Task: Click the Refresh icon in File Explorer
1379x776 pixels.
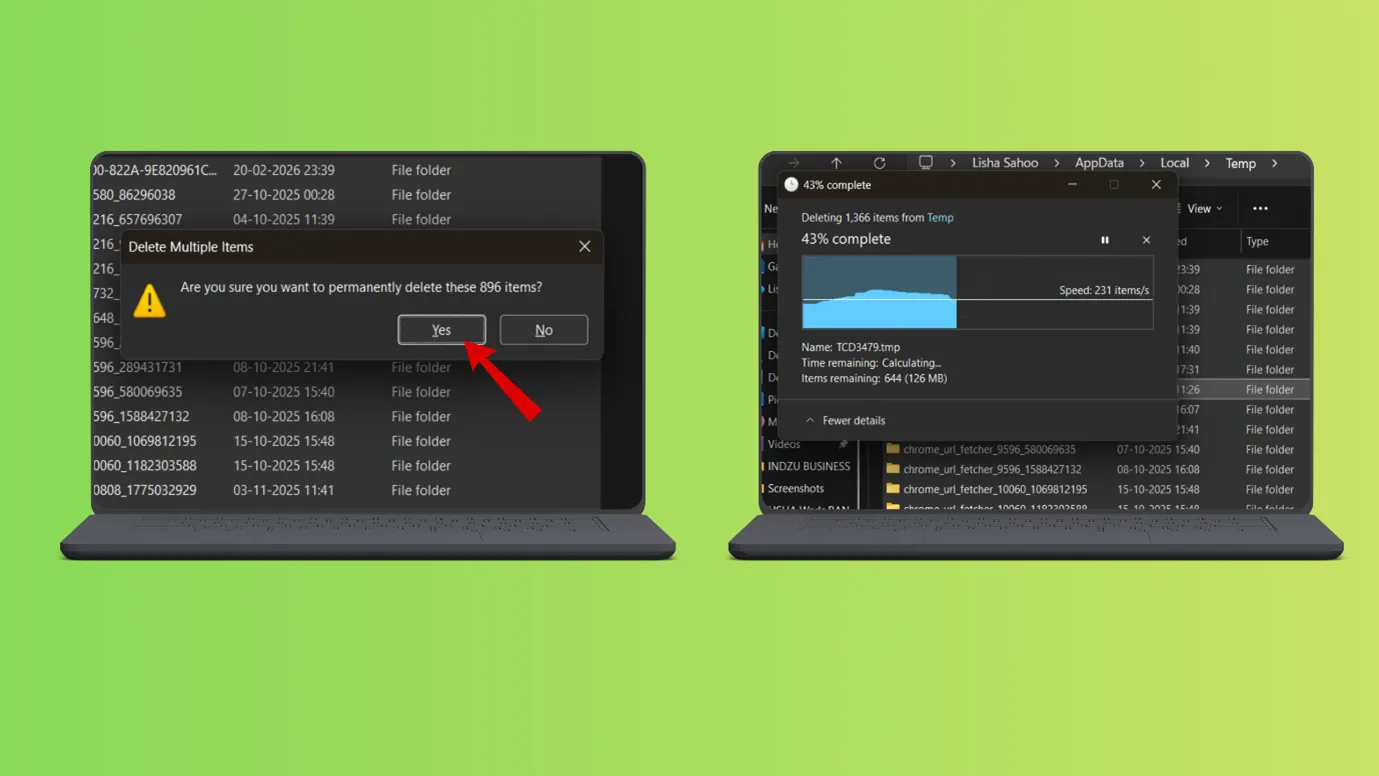Action: 879,163
